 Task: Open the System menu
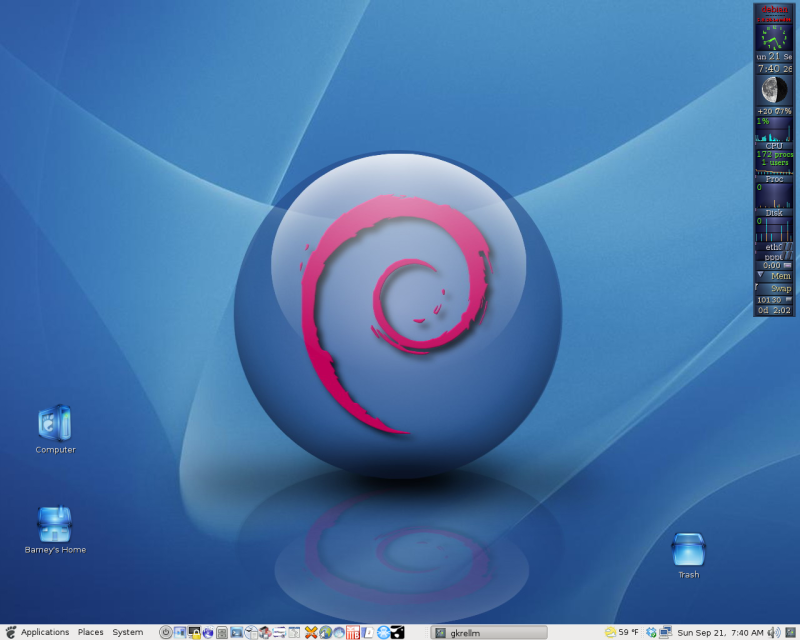tap(128, 632)
